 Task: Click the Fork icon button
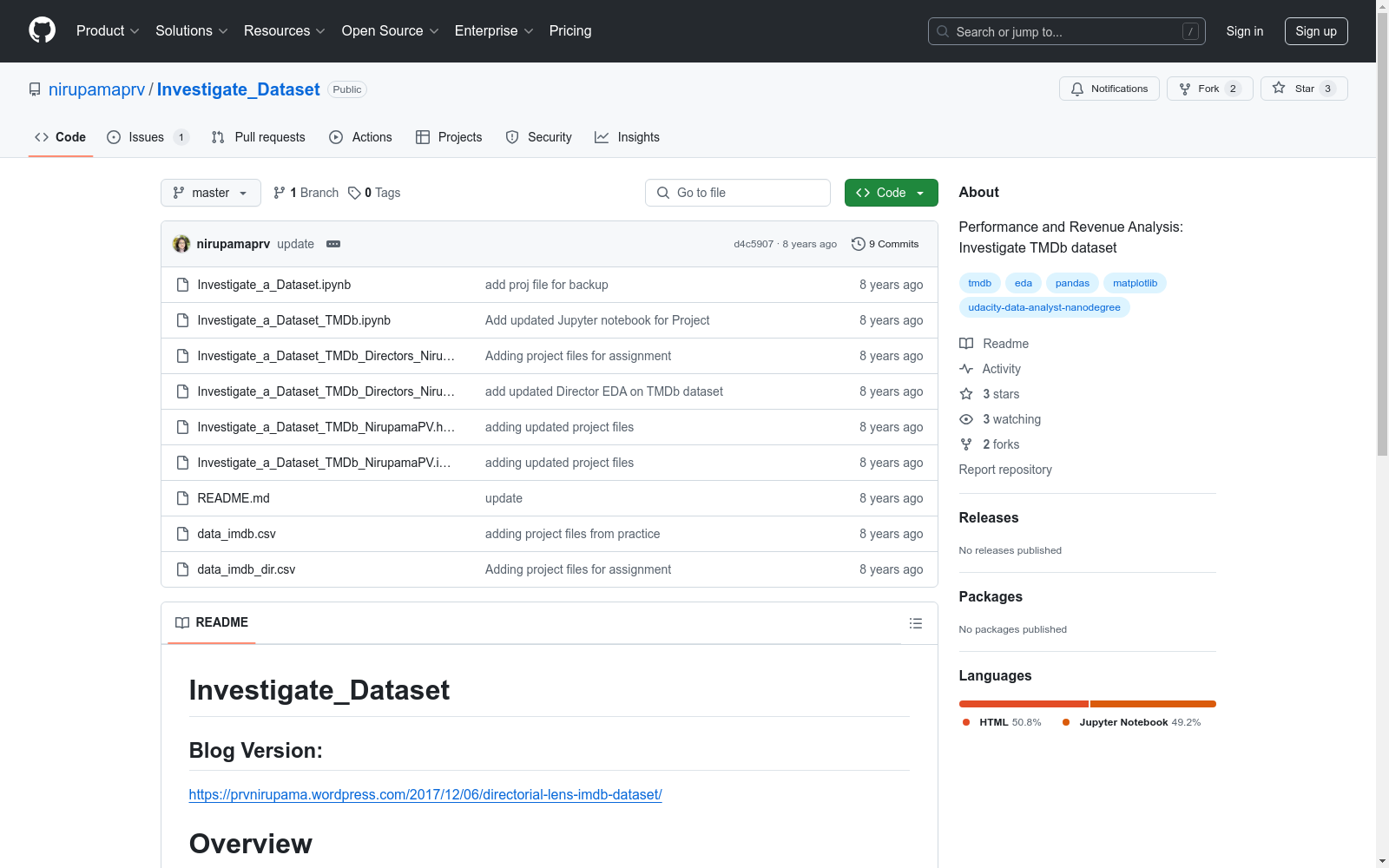1185,89
